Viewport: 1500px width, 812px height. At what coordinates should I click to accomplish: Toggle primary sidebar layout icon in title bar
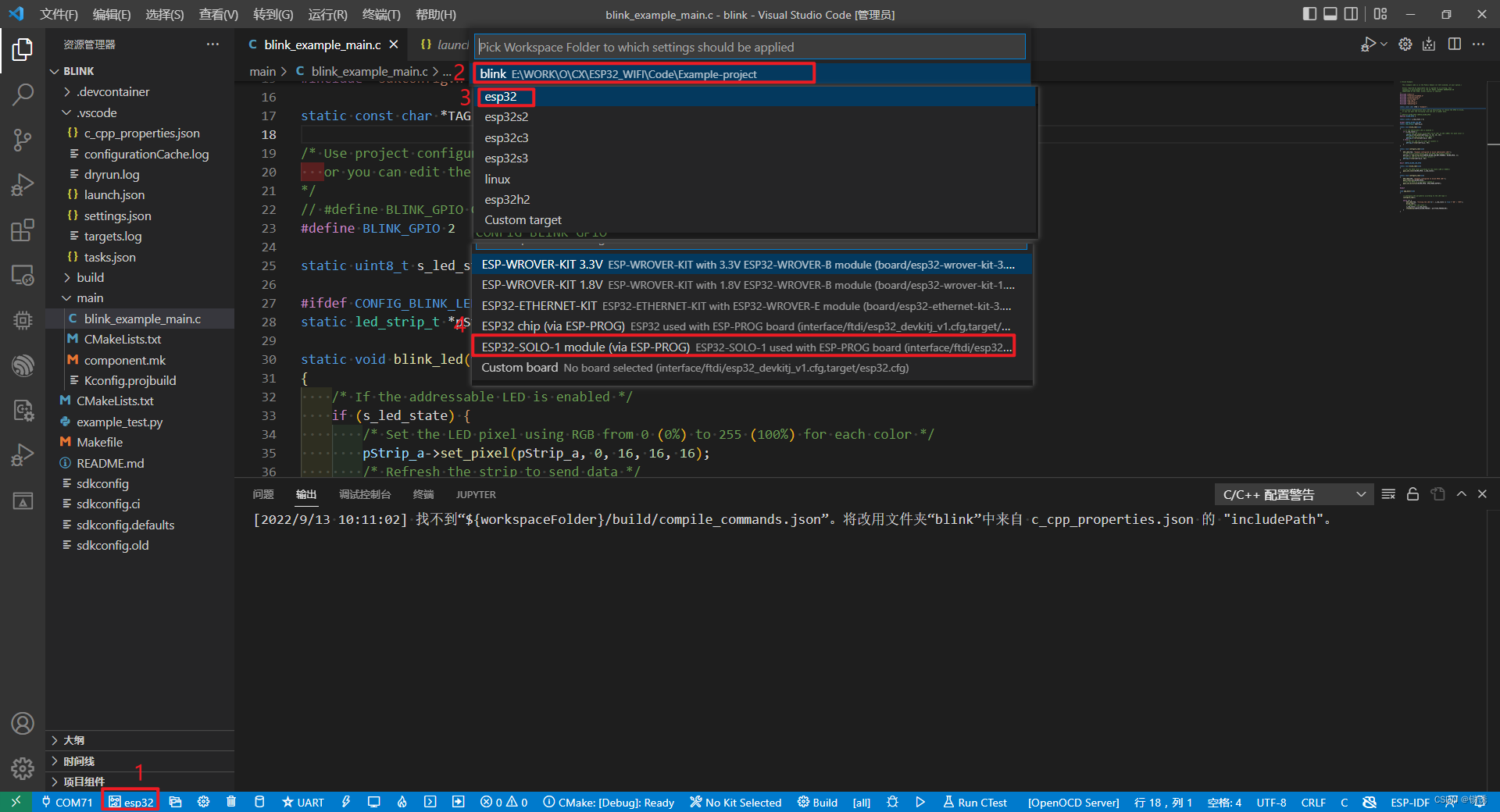(x=1309, y=14)
